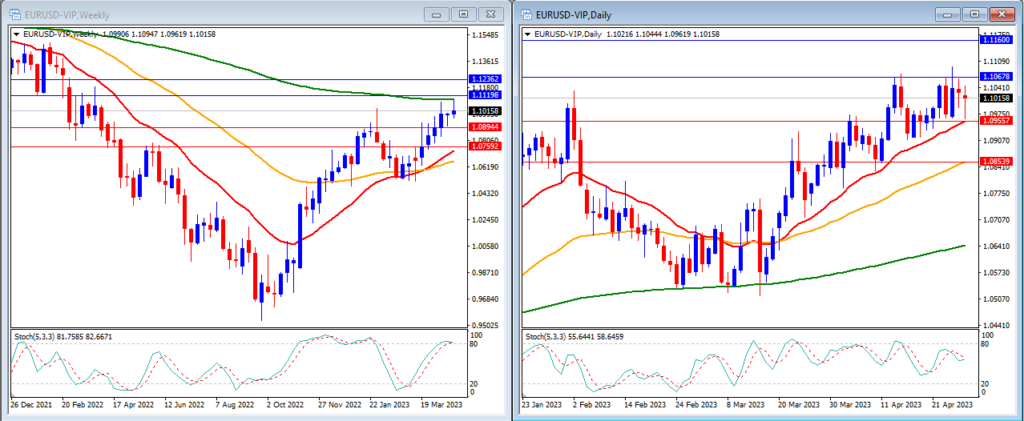Close the EURUSD-VIP,Weekly chart window
This screenshot has width=1024, height=421.
(x=490, y=14)
